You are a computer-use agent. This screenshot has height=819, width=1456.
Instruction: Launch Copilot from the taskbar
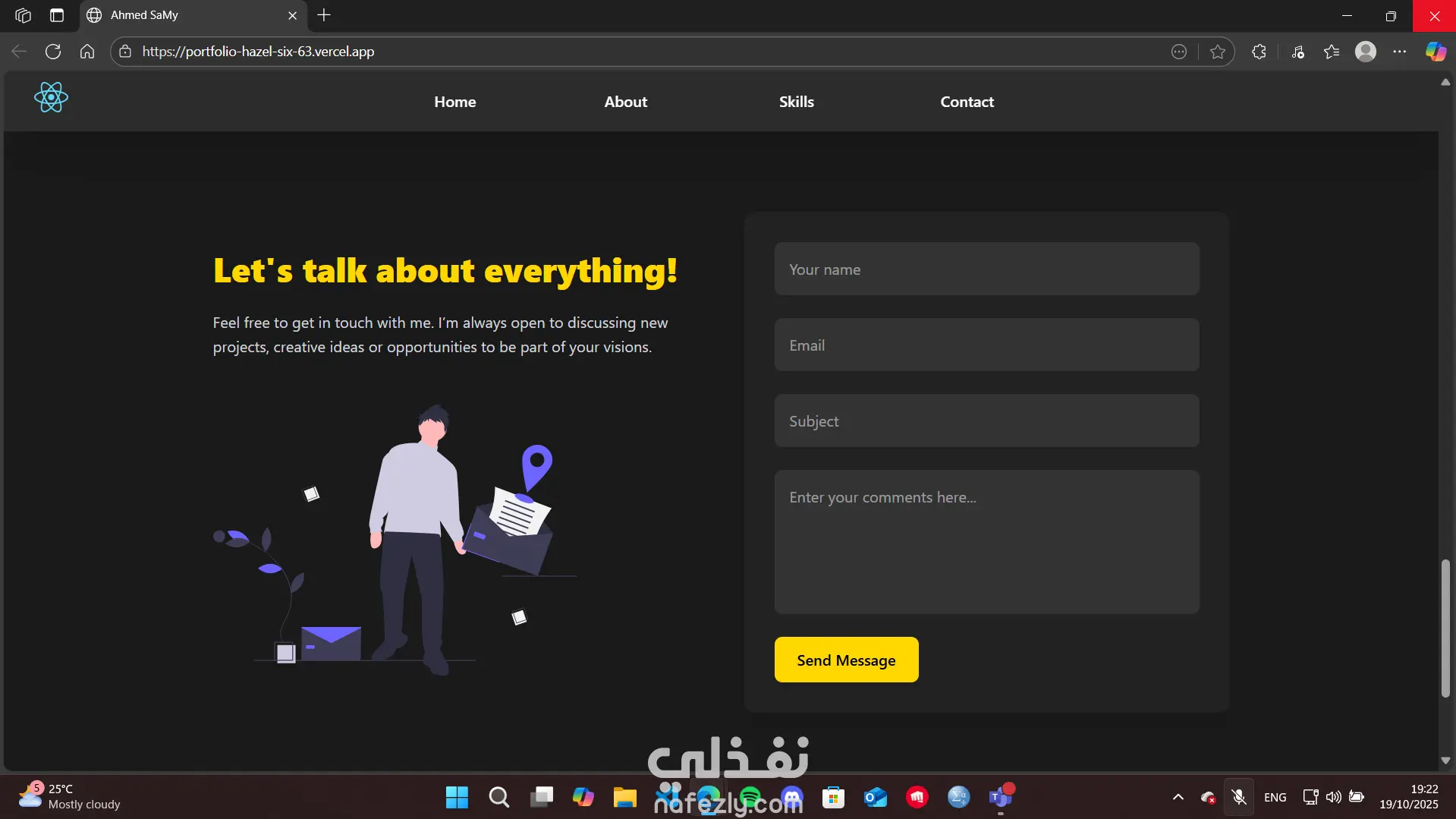(x=583, y=798)
